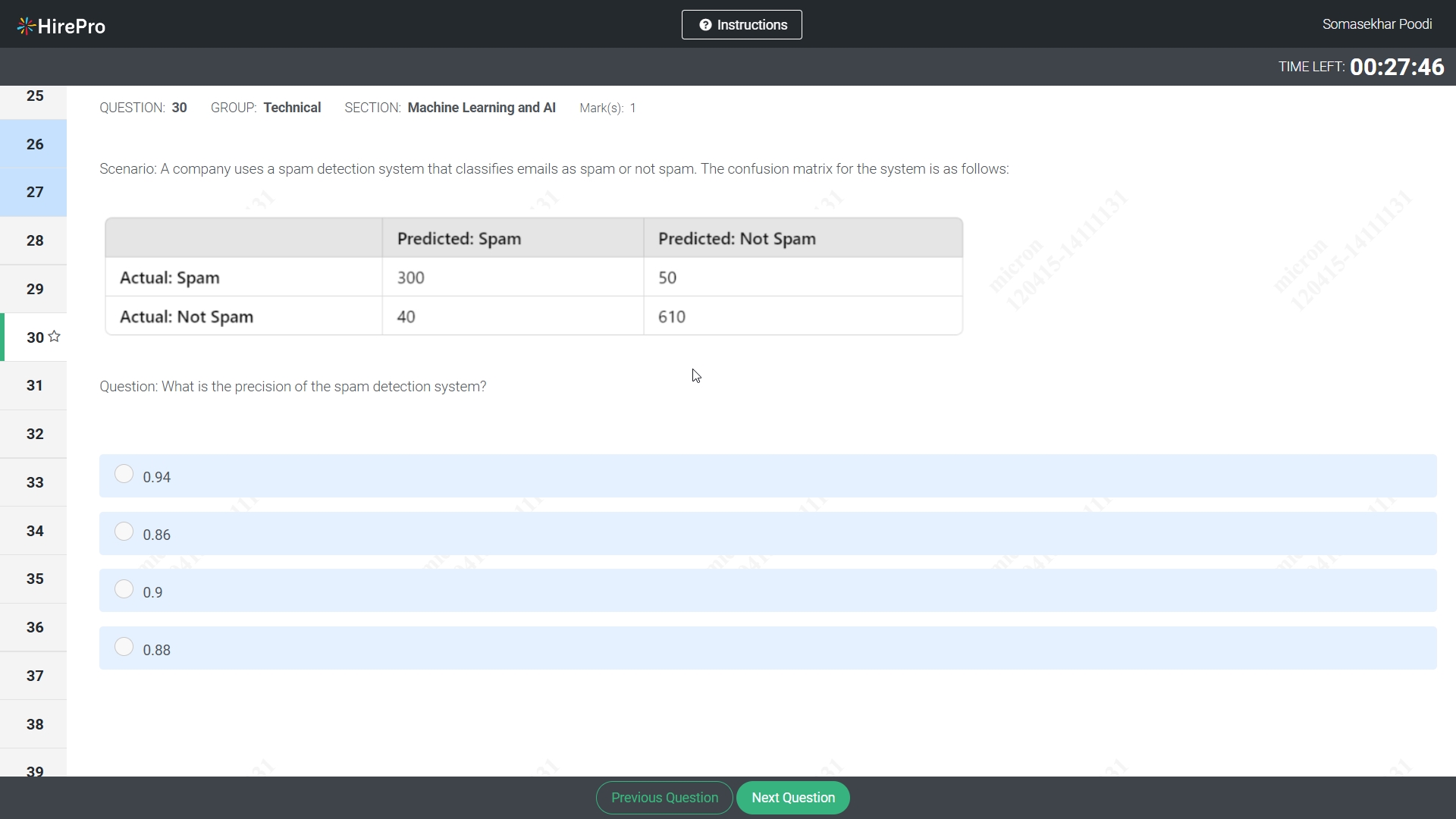Click the user name Somasekhar Poodi
Image resolution: width=1456 pixels, height=819 pixels.
pos(1377,24)
